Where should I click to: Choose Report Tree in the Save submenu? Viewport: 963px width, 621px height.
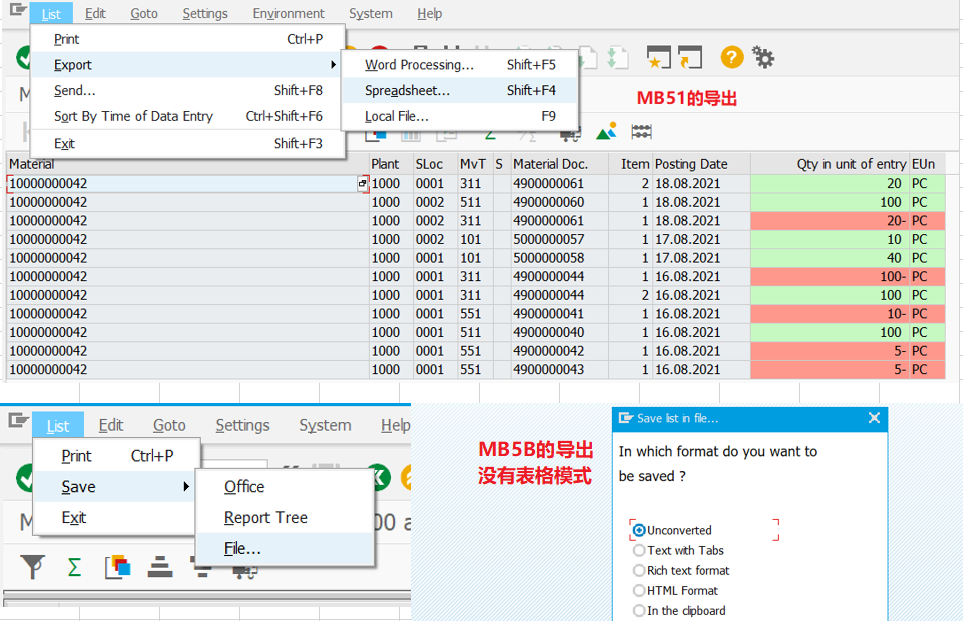tap(284, 517)
